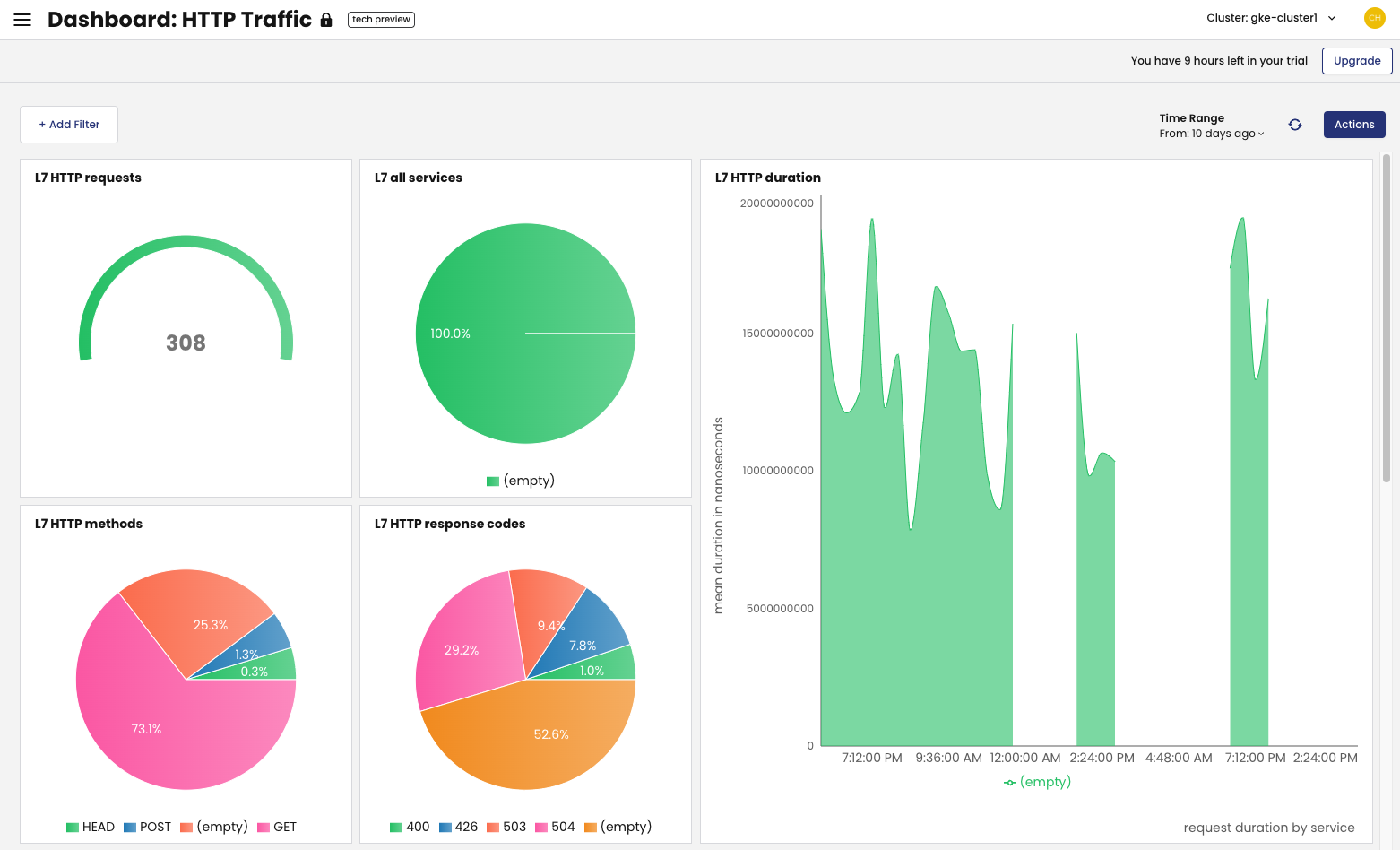Click the request duration by service label
The image size is (1400, 850).
(x=1269, y=828)
